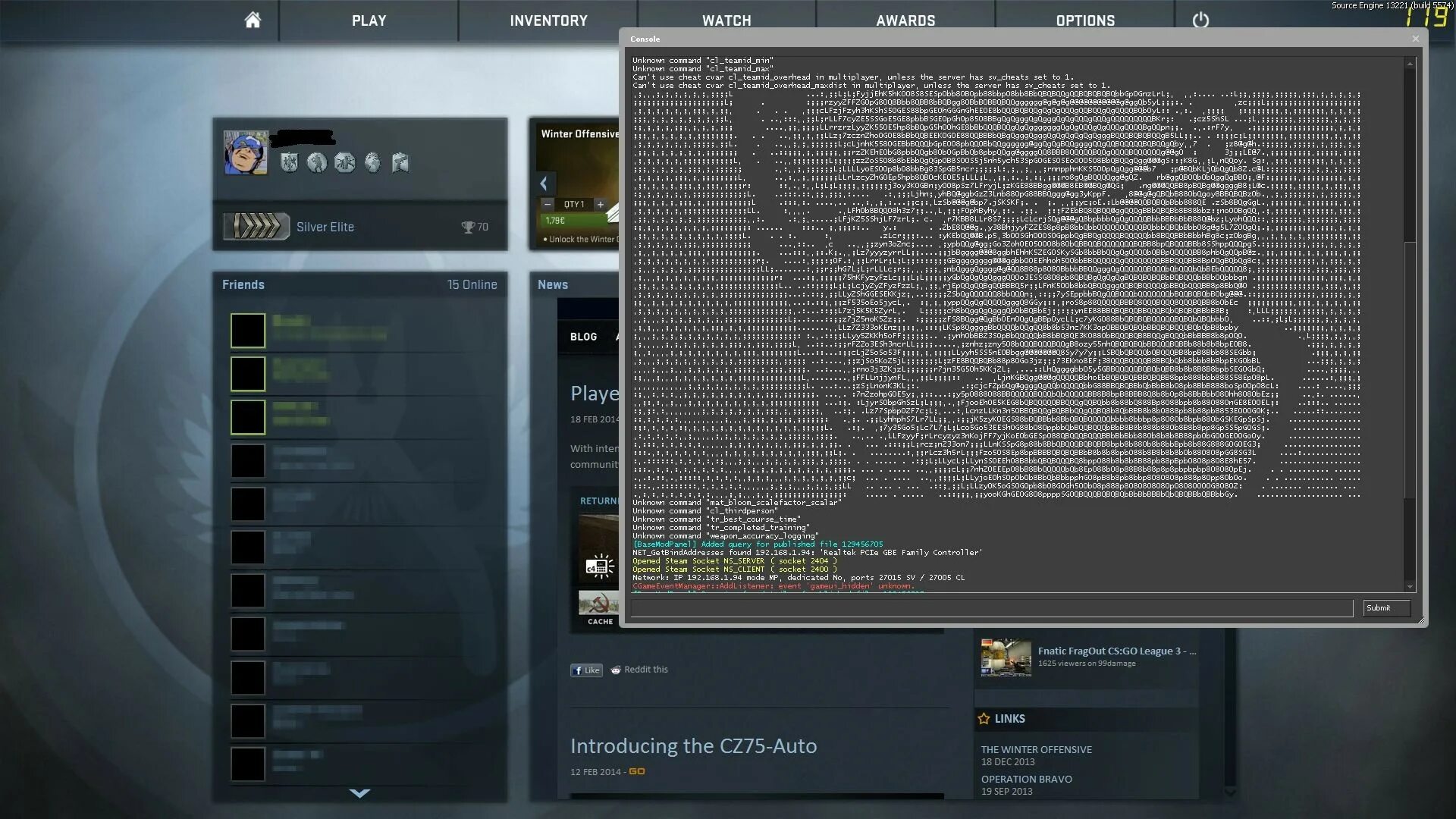
Task: Click the power/logout icon
Action: (x=1200, y=19)
